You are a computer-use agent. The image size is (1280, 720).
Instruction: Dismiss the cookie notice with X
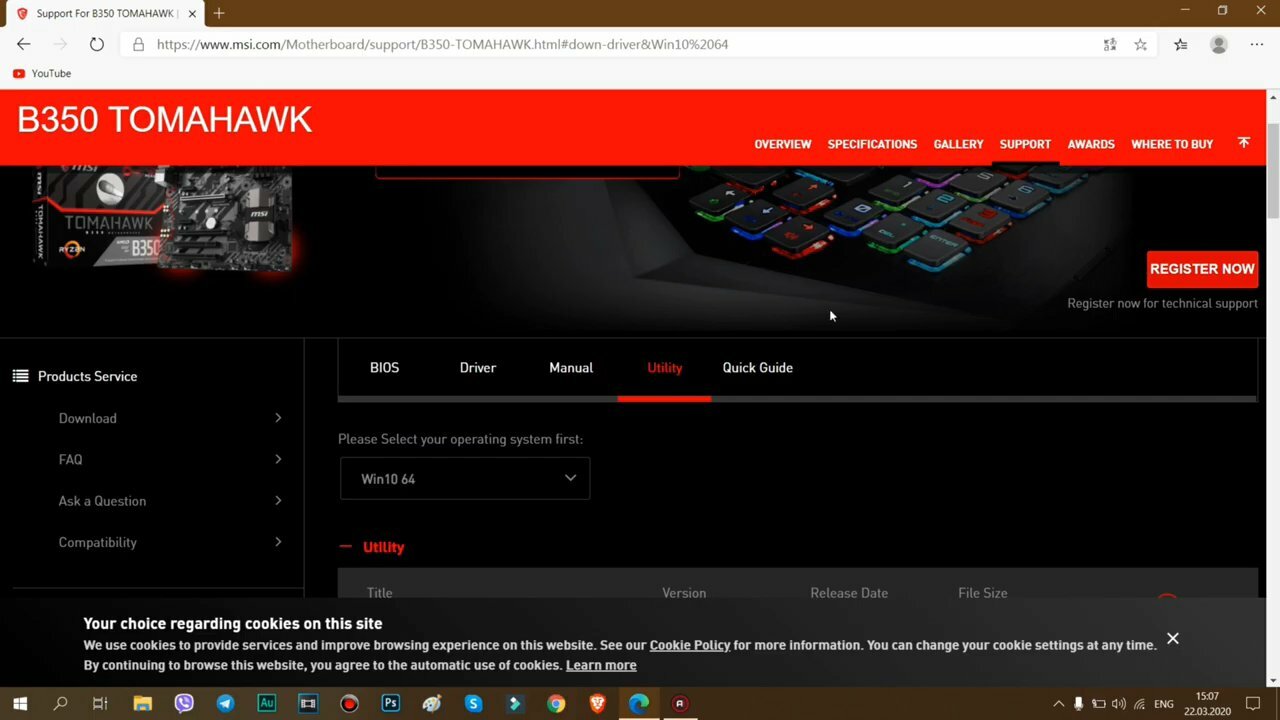click(1173, 638)
